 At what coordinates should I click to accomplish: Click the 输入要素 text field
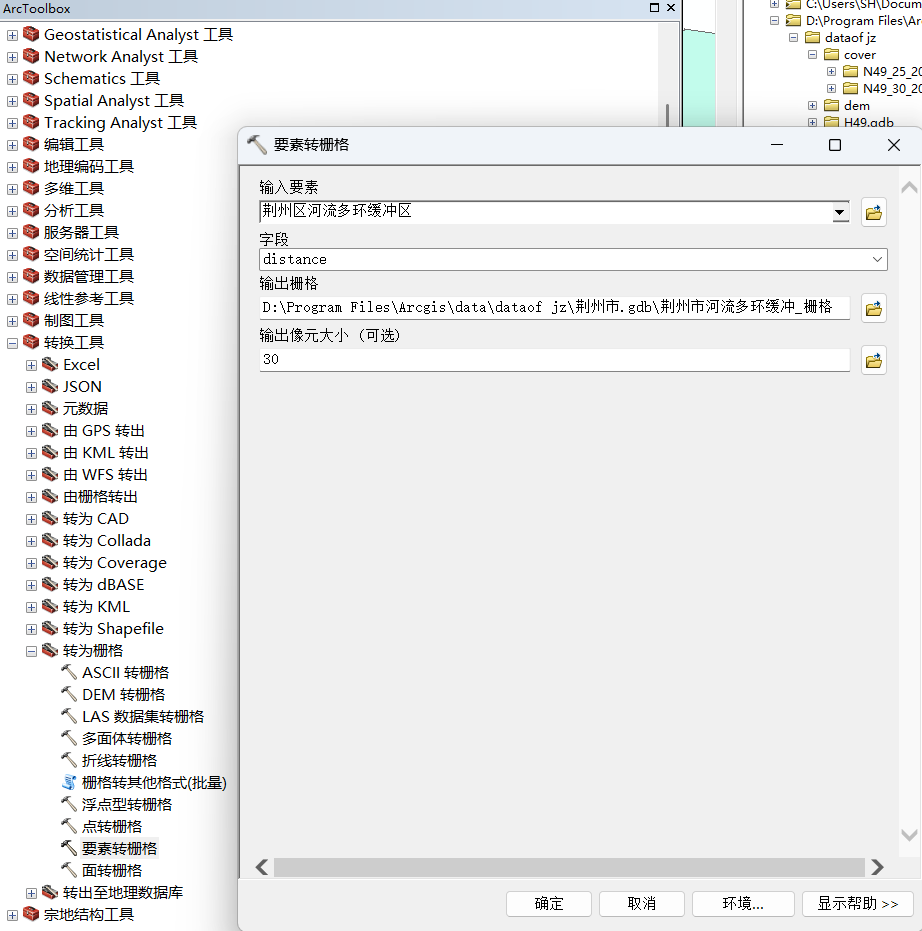pos(545,211)
